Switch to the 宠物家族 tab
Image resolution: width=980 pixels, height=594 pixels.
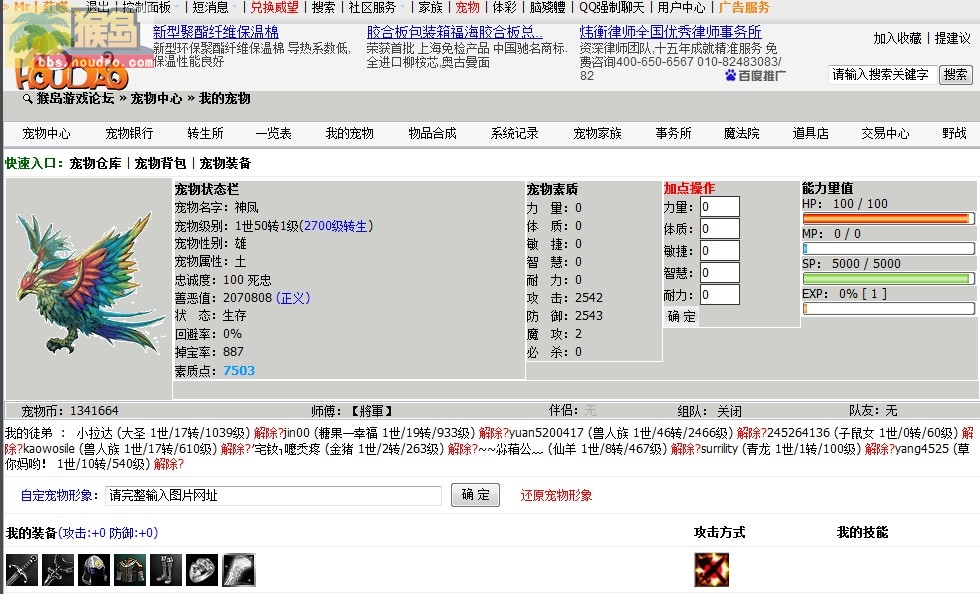pos(597,133)
